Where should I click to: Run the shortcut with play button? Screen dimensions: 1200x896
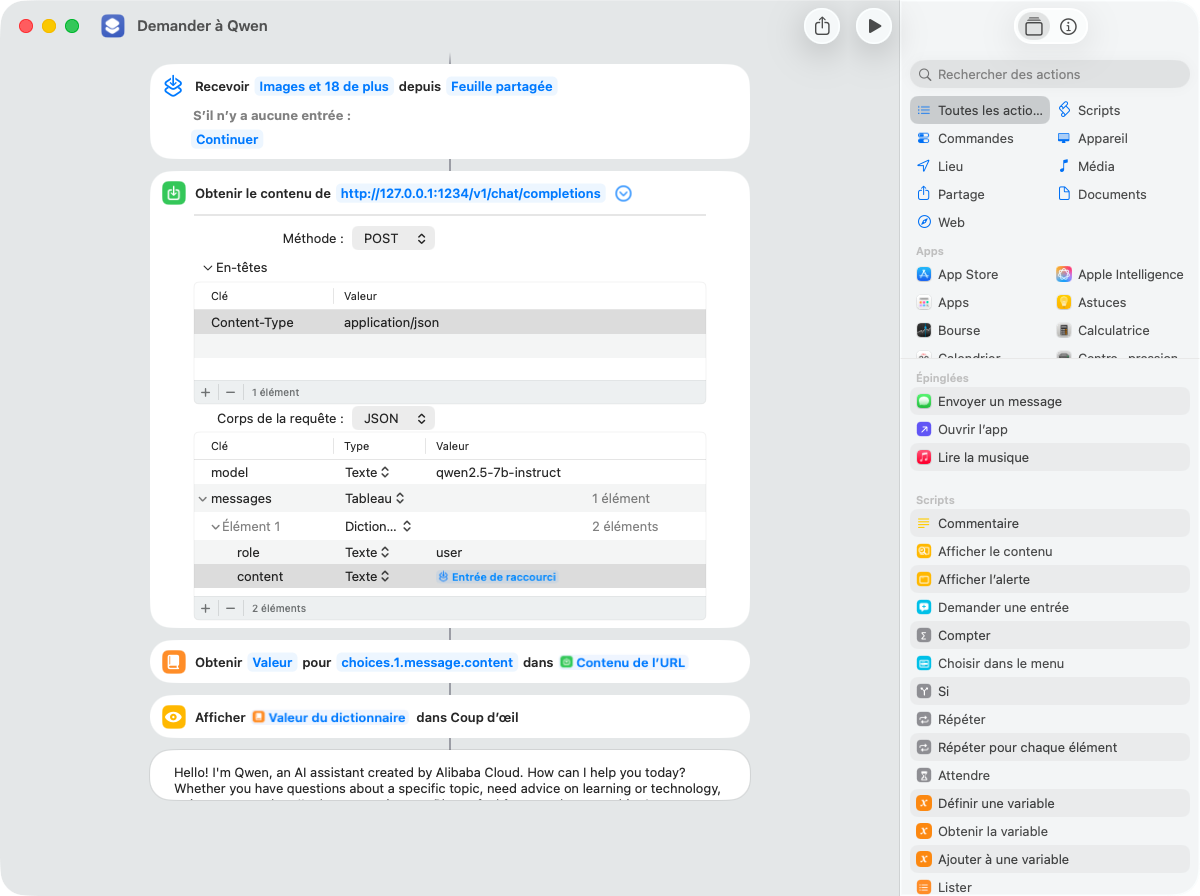point(874,26)
